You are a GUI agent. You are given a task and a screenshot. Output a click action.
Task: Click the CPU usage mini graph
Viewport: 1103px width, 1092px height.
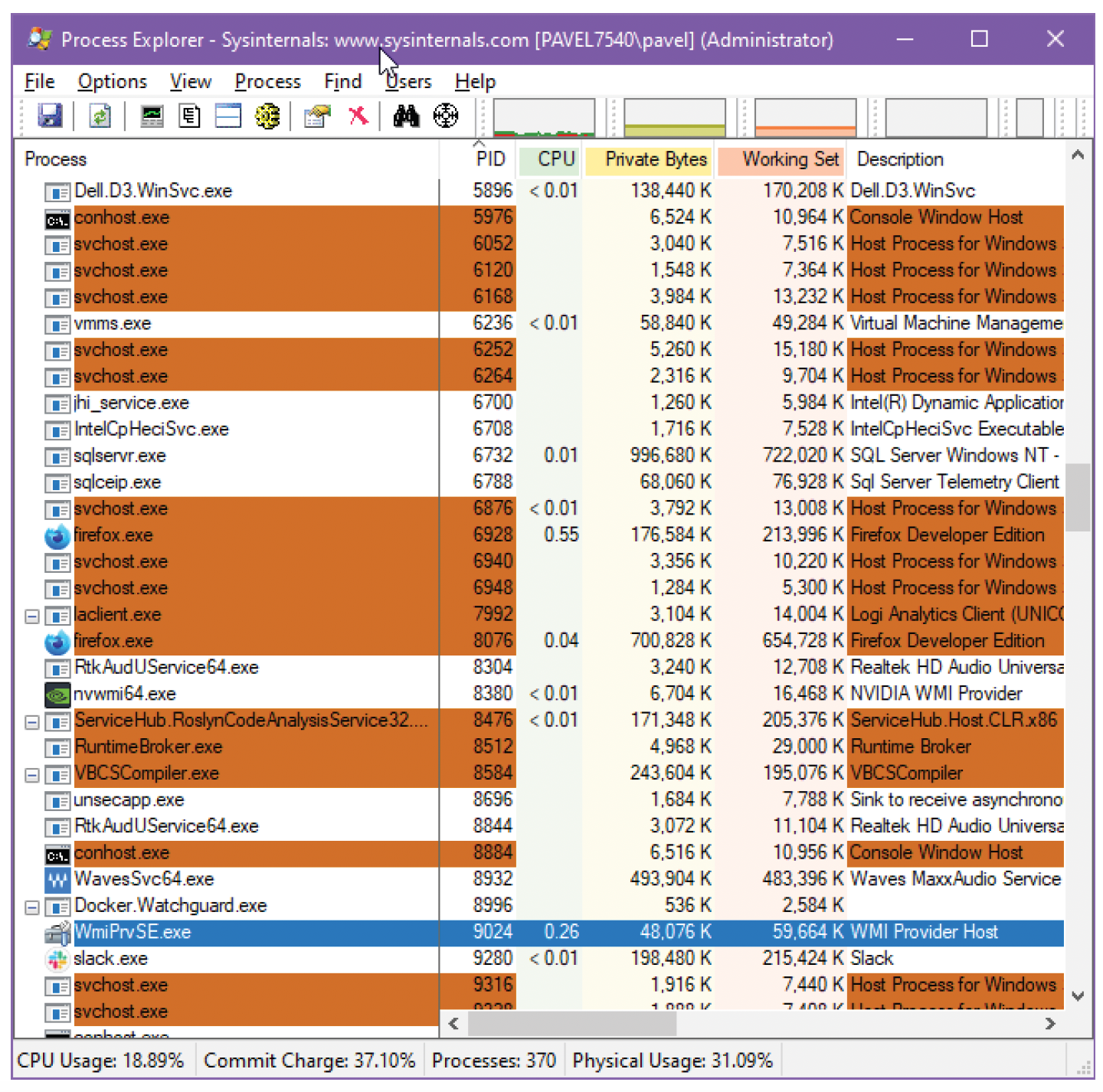coord(544,117)
